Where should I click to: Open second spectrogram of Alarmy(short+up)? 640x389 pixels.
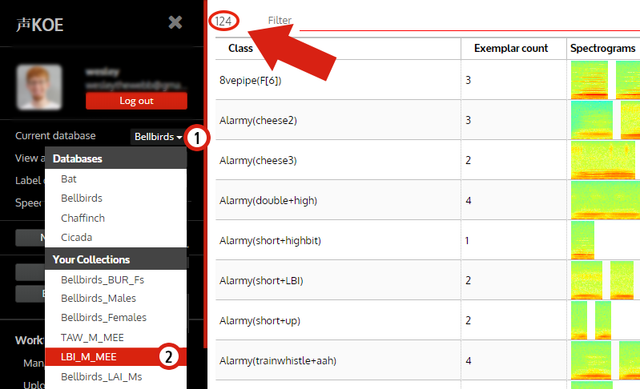click(x=603, y=320)
